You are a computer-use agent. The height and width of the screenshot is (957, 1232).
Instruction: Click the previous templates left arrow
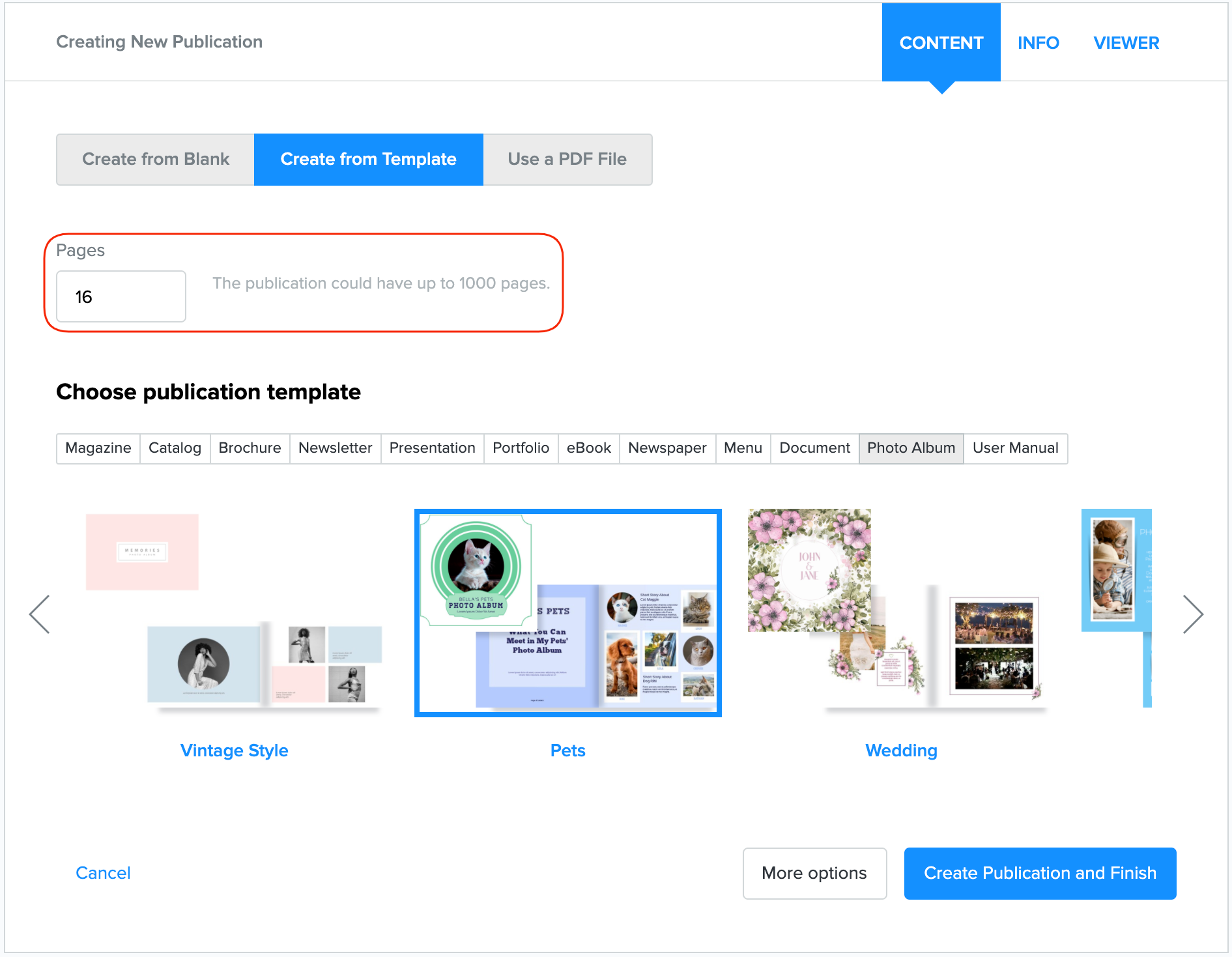click(40, 614)
